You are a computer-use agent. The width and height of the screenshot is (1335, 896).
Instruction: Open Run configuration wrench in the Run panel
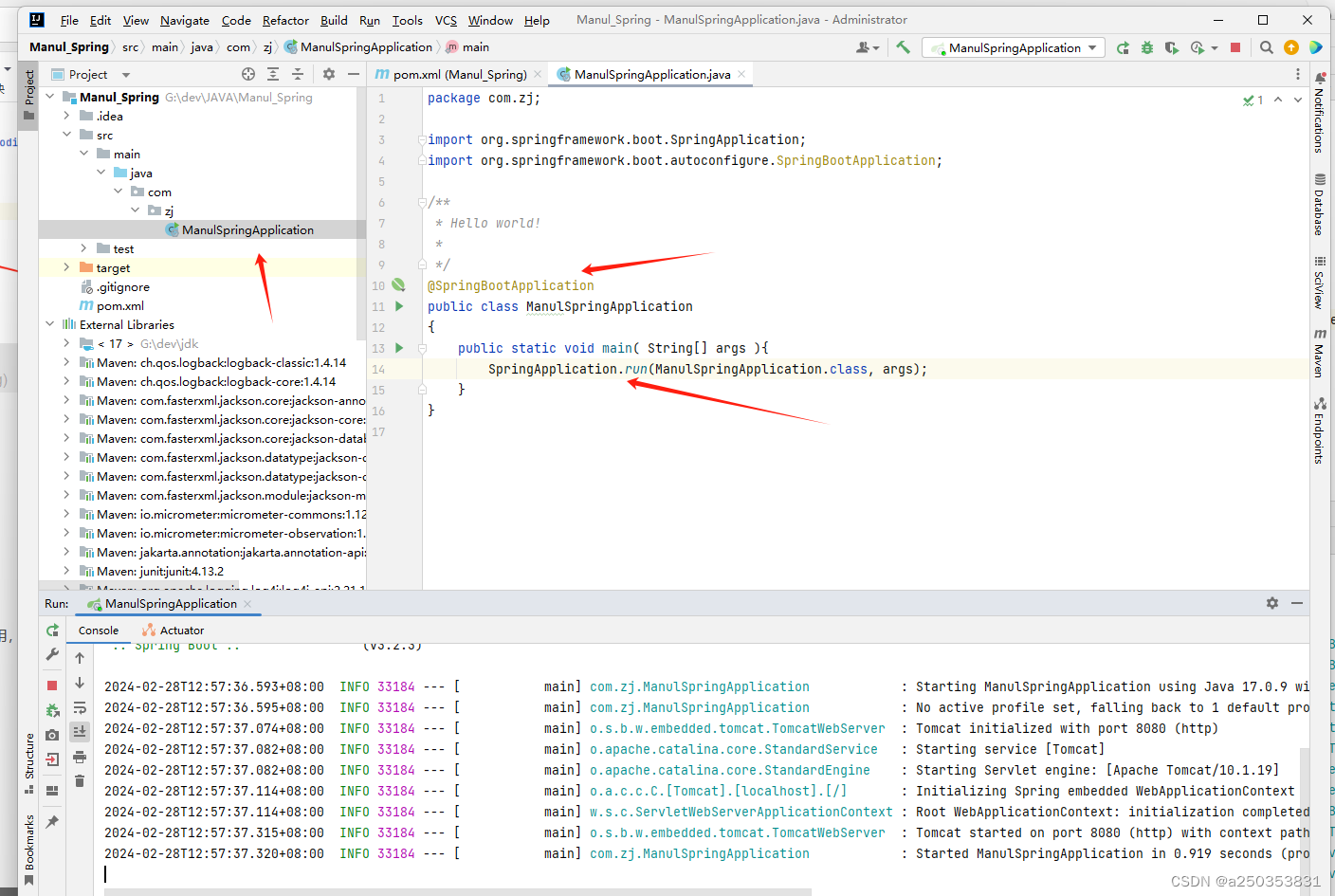[52, 654]
